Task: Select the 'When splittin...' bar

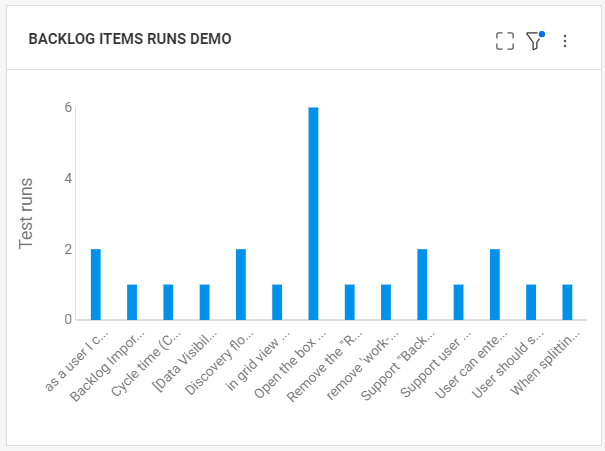Action: [567, 302]
